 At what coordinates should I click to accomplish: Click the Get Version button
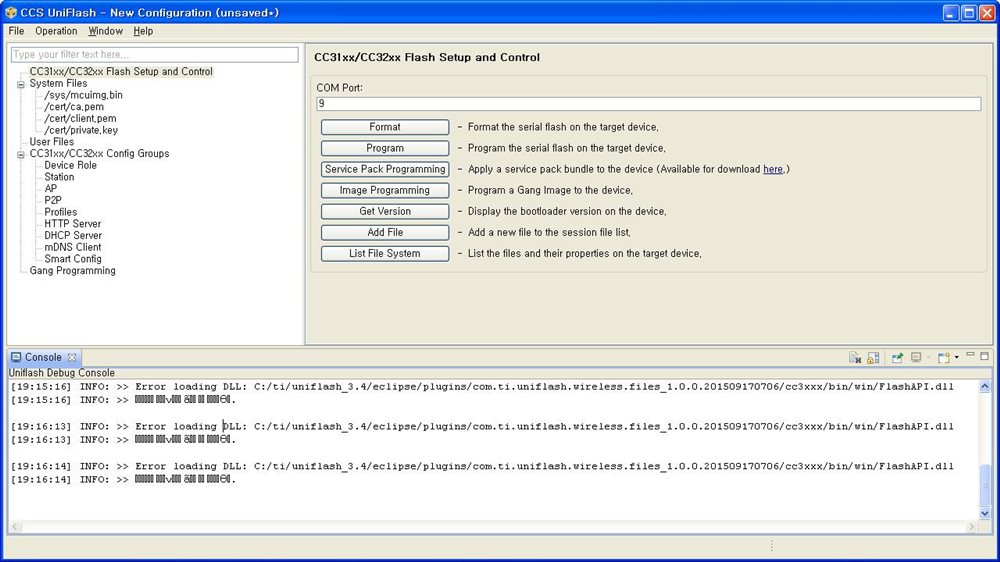[x=385, y=211]
